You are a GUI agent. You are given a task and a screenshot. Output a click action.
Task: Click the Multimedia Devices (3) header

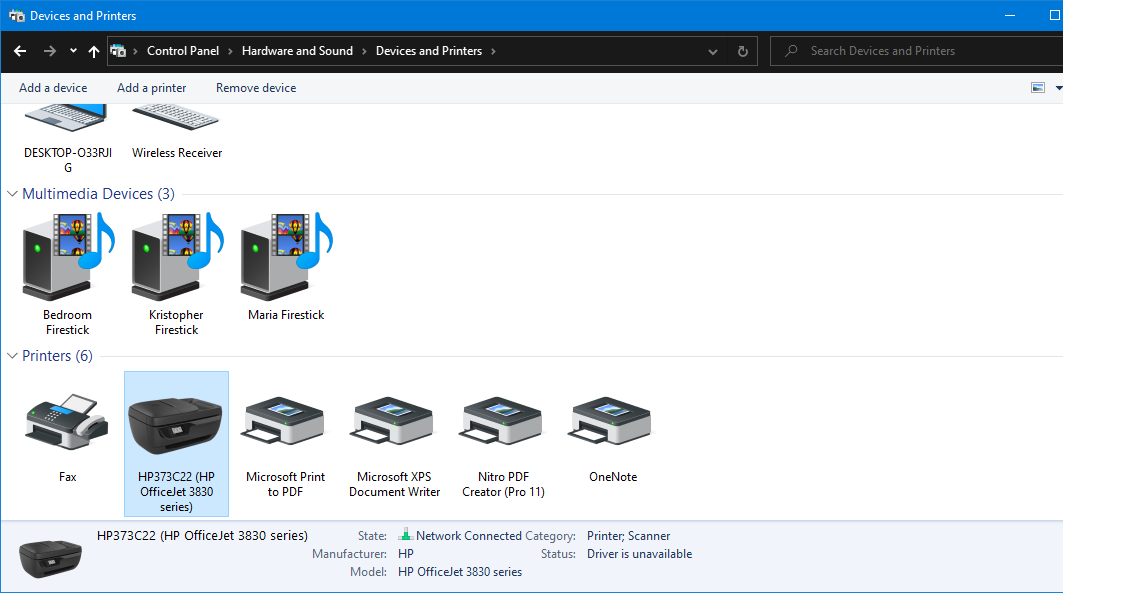(x=98, y=194)
